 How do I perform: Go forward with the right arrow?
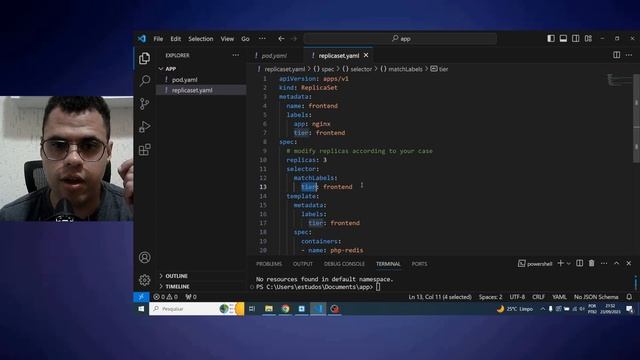coord(294,38)
